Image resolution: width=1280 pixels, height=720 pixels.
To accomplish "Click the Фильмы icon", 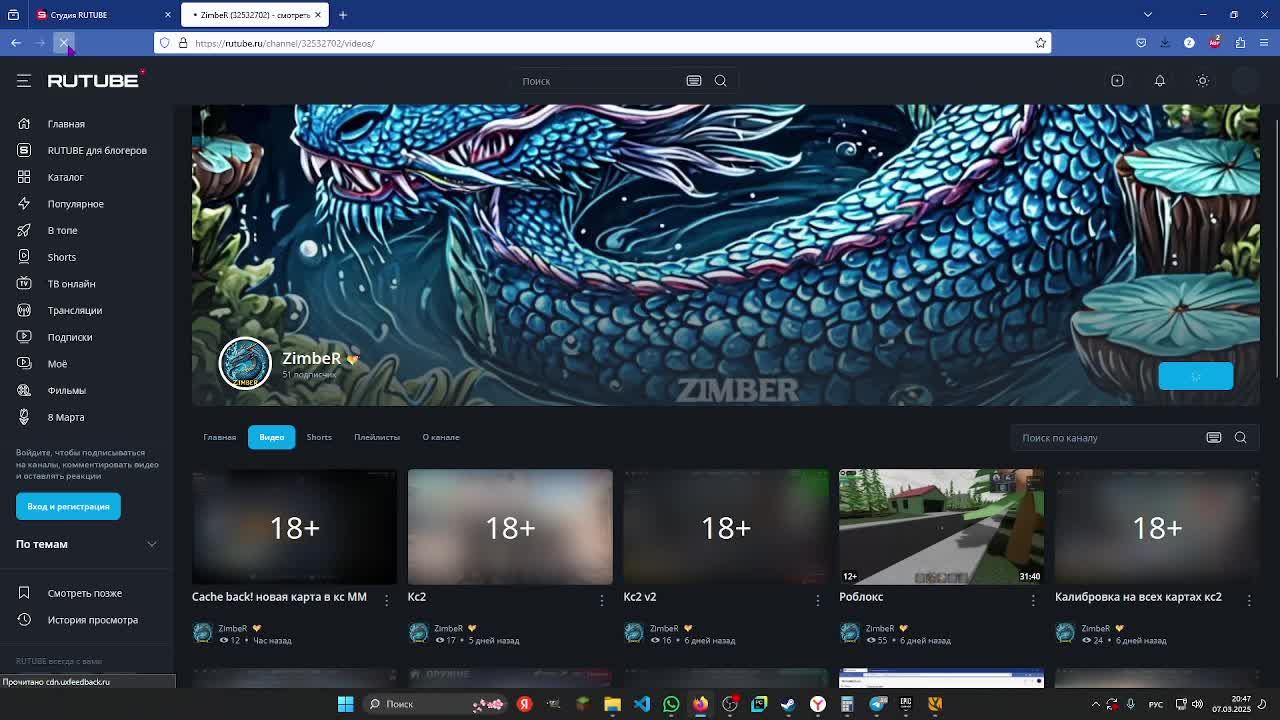I will pos(24,390).
